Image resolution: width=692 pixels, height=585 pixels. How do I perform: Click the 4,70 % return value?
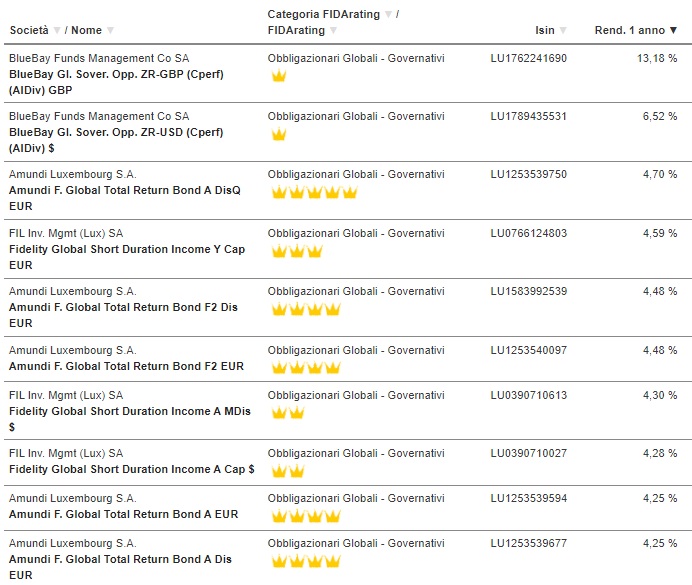click(x=659, y=174)
